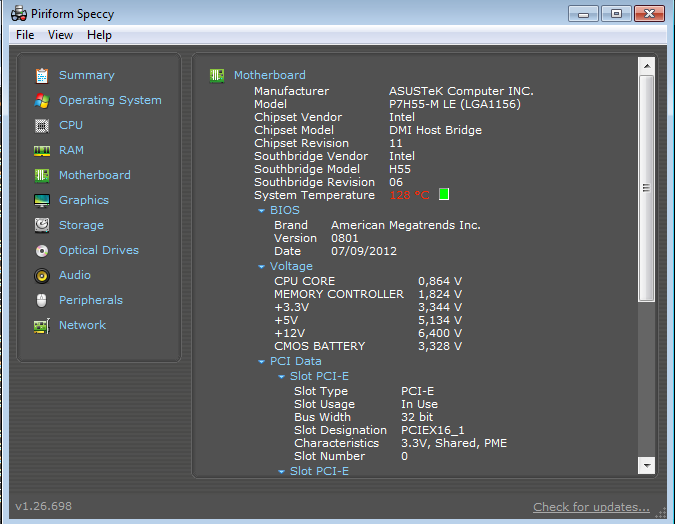Select the CPU section
Viewport: 675px width, 524px height.
click(x=71, y=125)
